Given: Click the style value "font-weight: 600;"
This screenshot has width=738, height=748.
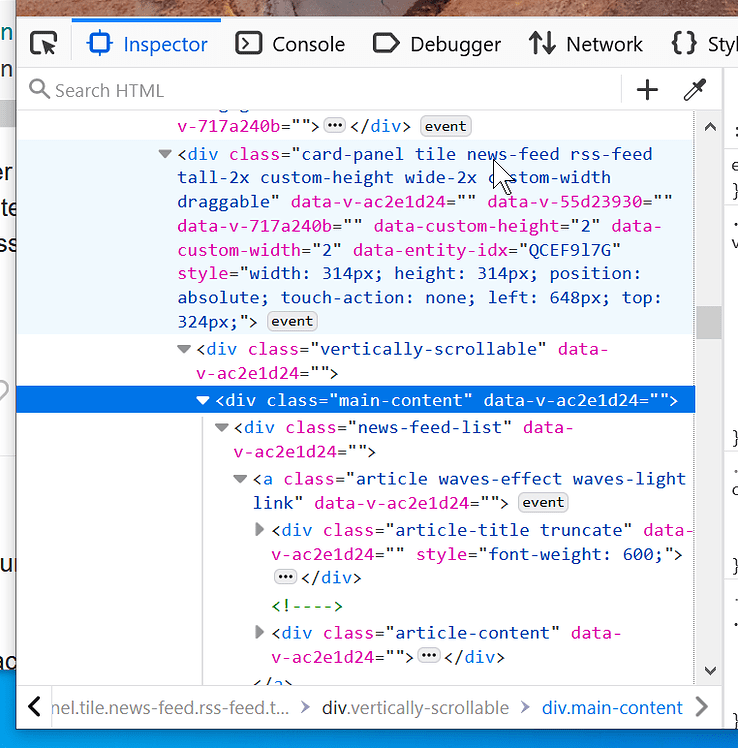Looking at the screenshot, I should [575, 554].
